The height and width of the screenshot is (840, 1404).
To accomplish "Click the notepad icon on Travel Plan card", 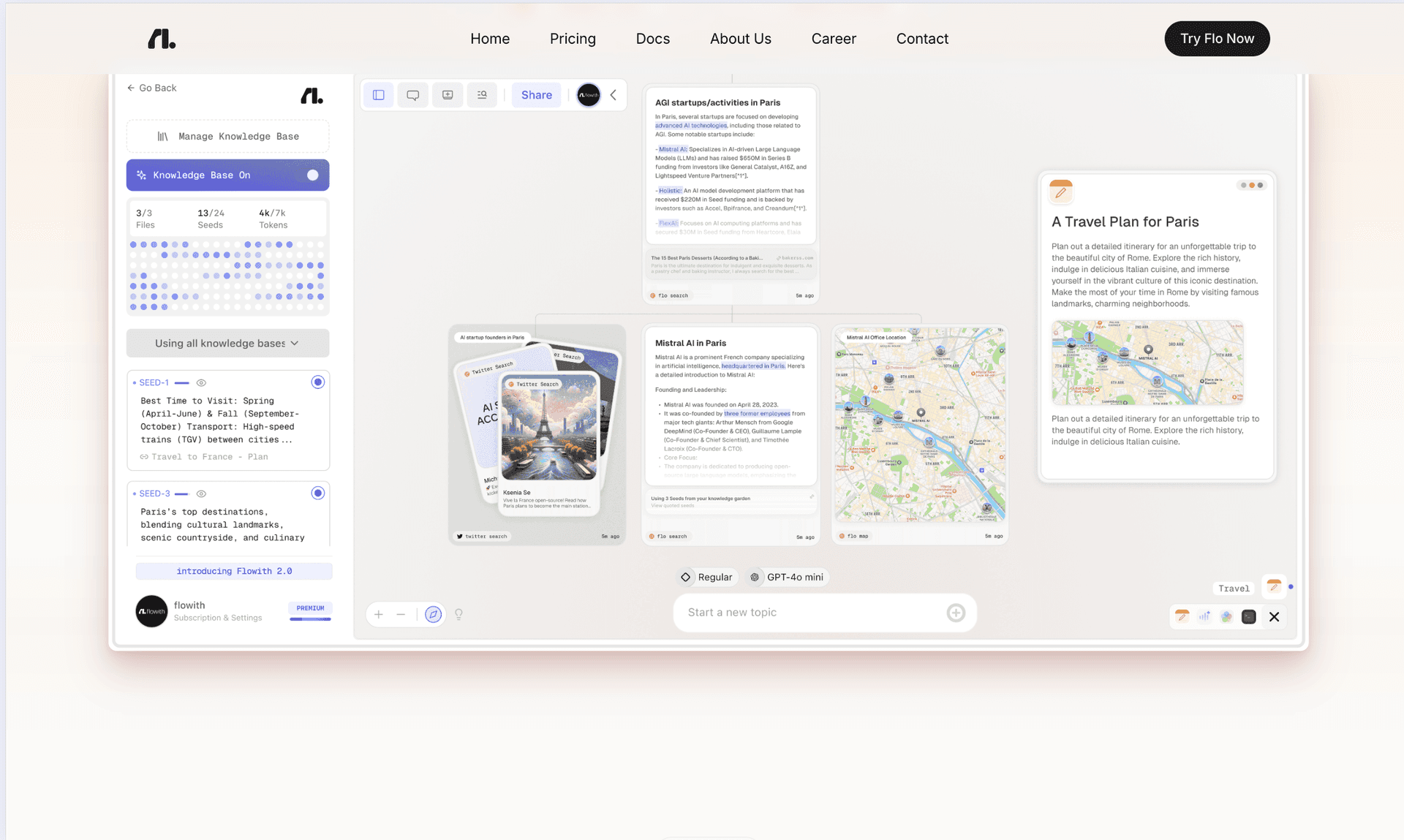I will [x=1060, y=192].
